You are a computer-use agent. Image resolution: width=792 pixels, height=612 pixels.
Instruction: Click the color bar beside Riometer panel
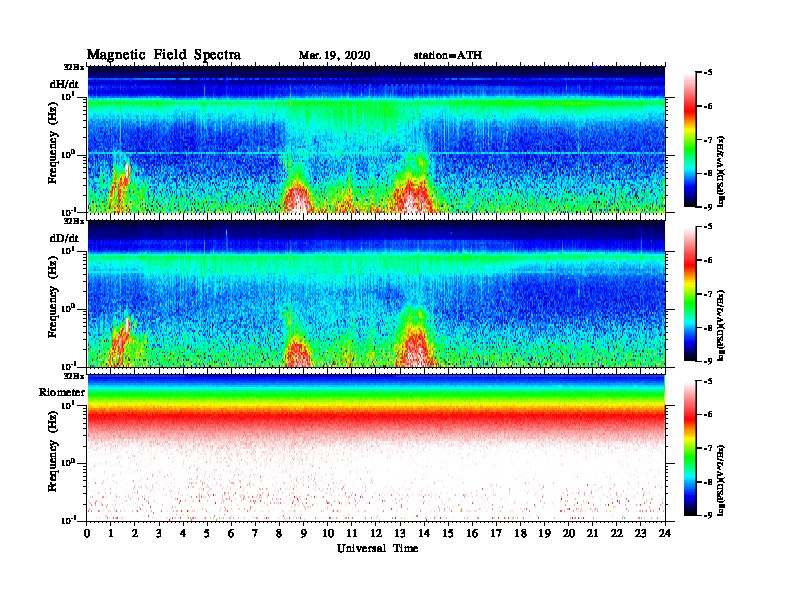(690, 448)
